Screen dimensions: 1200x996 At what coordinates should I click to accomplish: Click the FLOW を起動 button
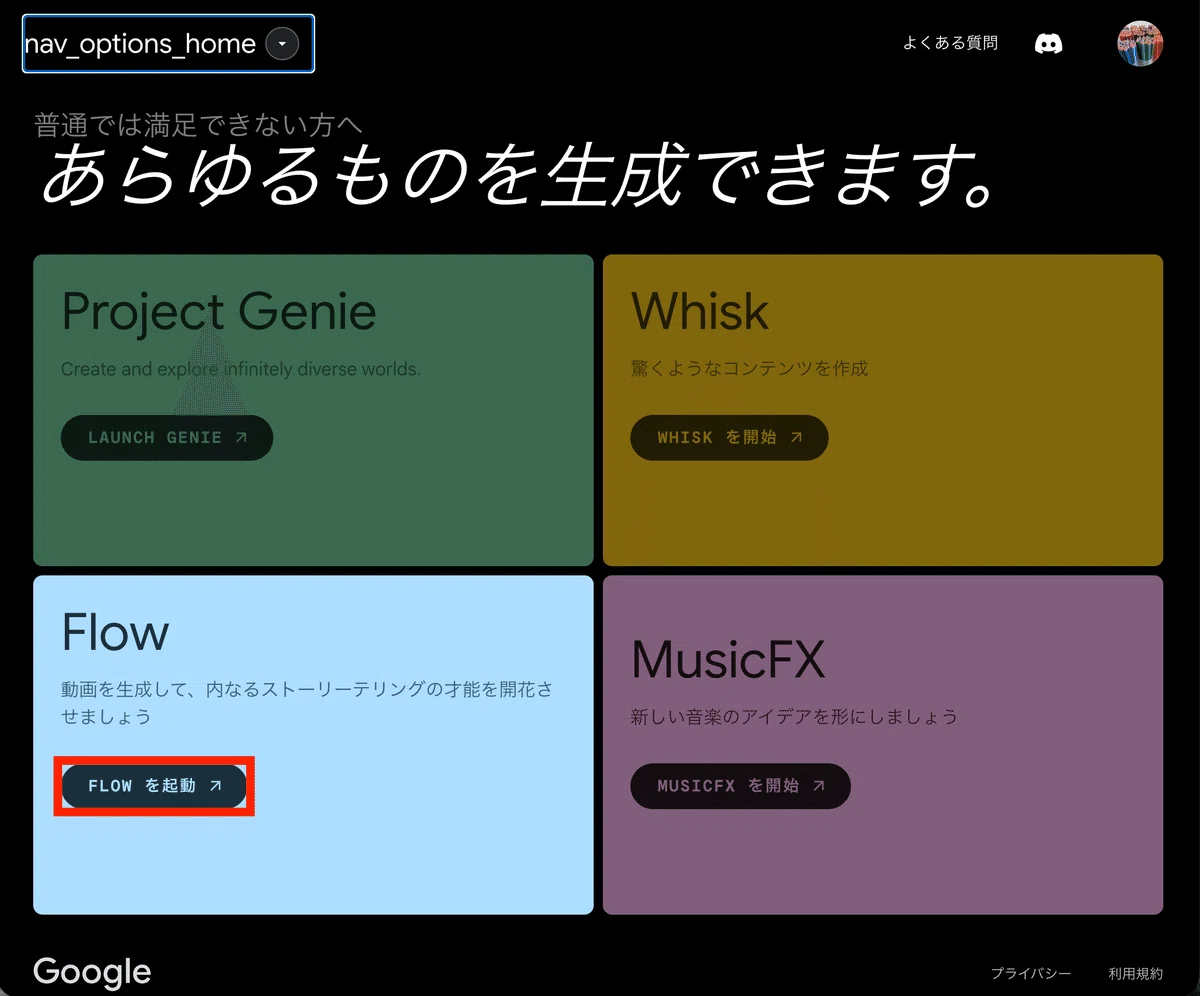coord(154,786)
